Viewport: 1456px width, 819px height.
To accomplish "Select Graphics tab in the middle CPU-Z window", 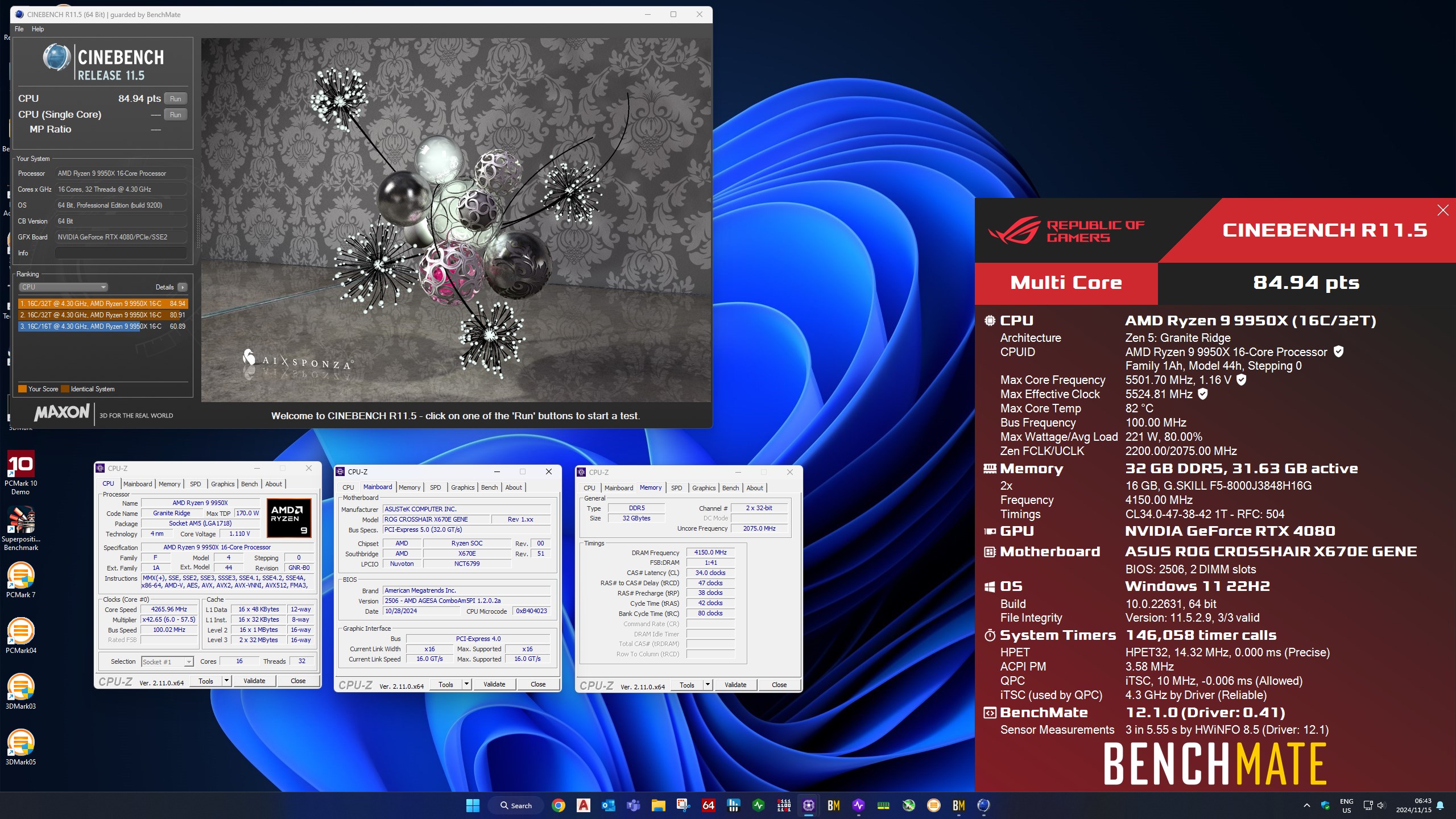I will (x=462, y=487).
